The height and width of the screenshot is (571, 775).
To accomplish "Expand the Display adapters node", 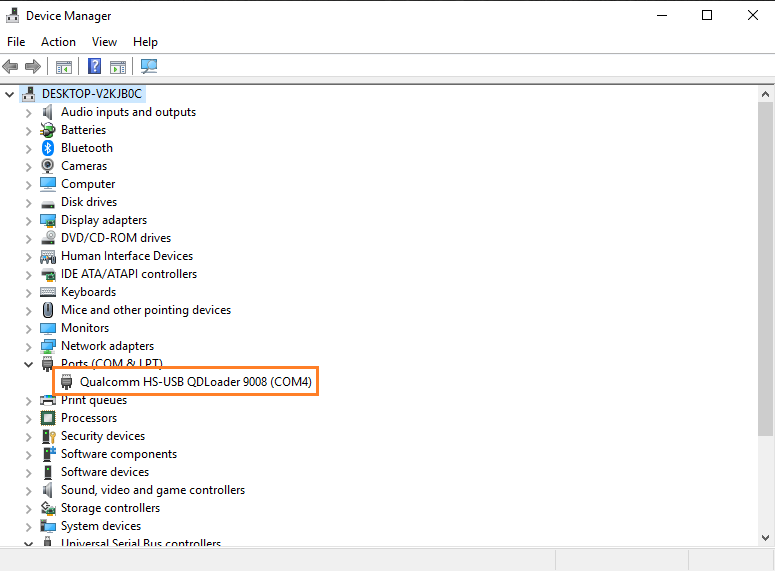I will click(29, 220).
